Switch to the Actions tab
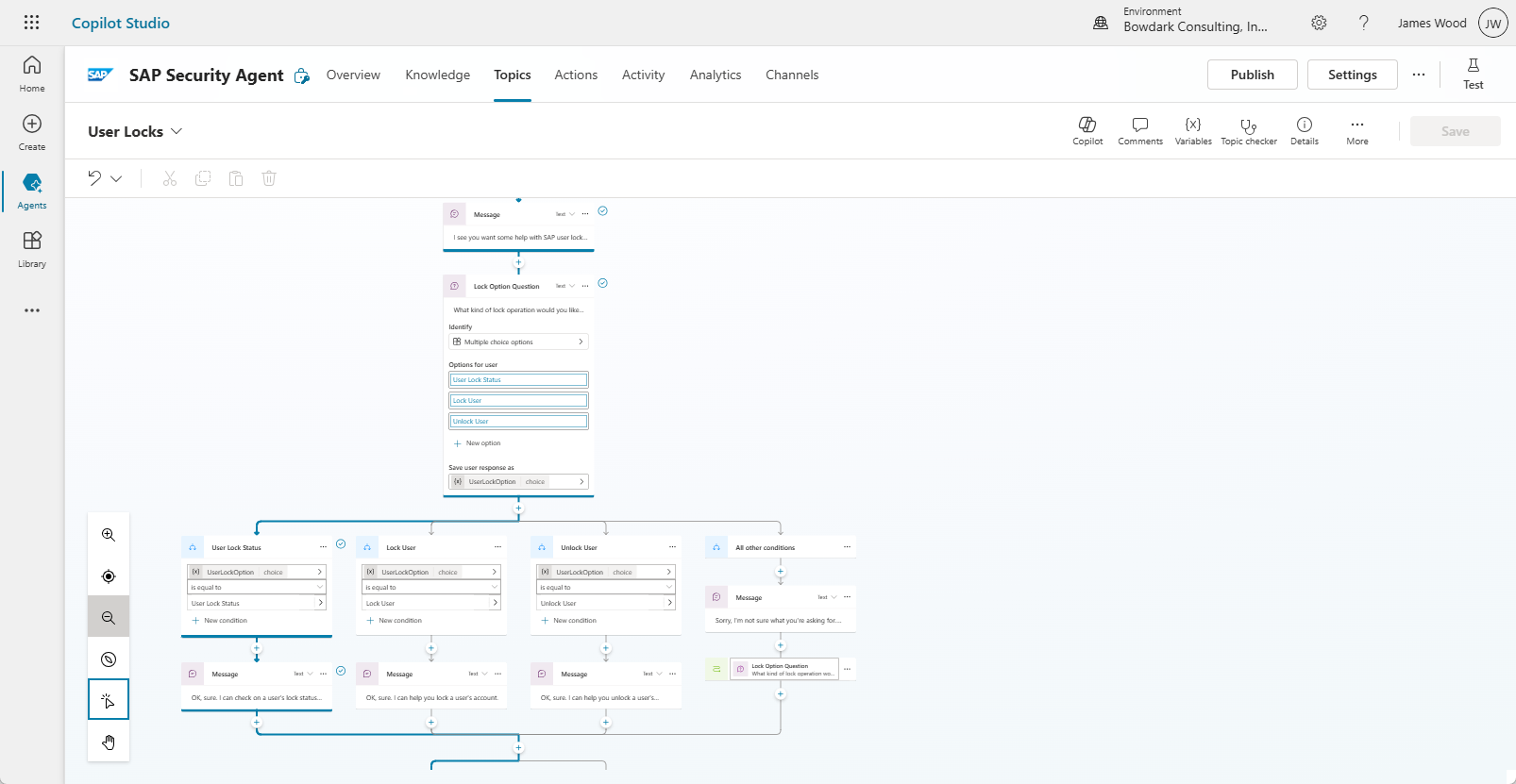The height and width of the screenshot is (784, 1516). (576, 75)
